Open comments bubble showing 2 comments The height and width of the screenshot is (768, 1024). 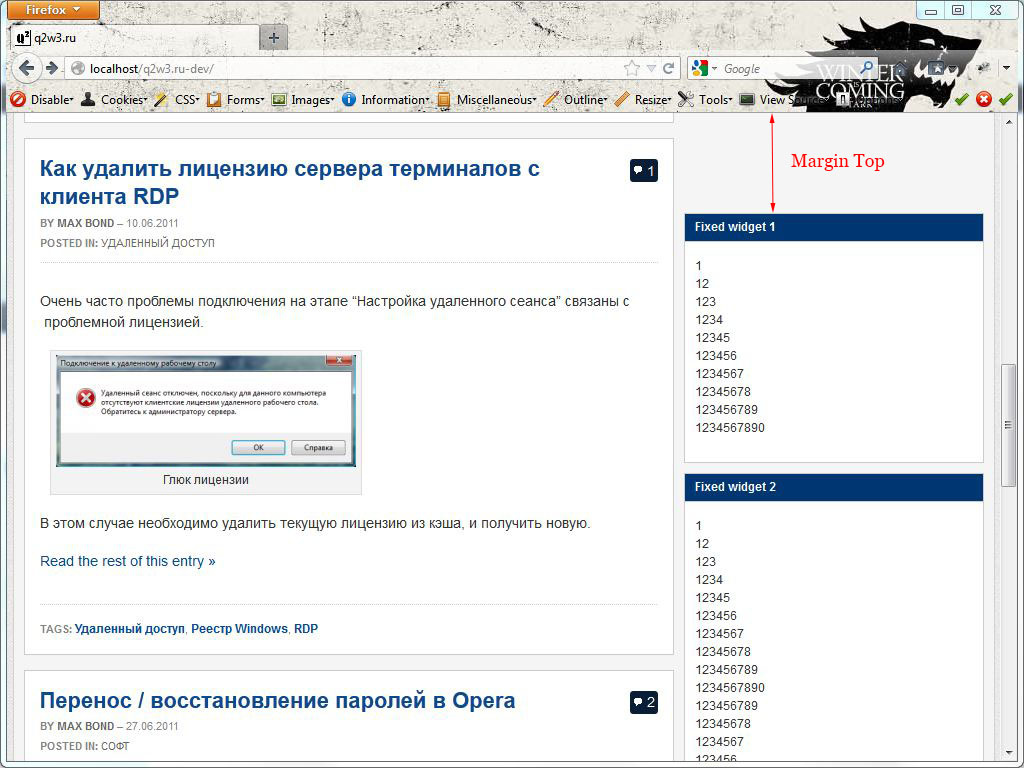click(643, 702)
